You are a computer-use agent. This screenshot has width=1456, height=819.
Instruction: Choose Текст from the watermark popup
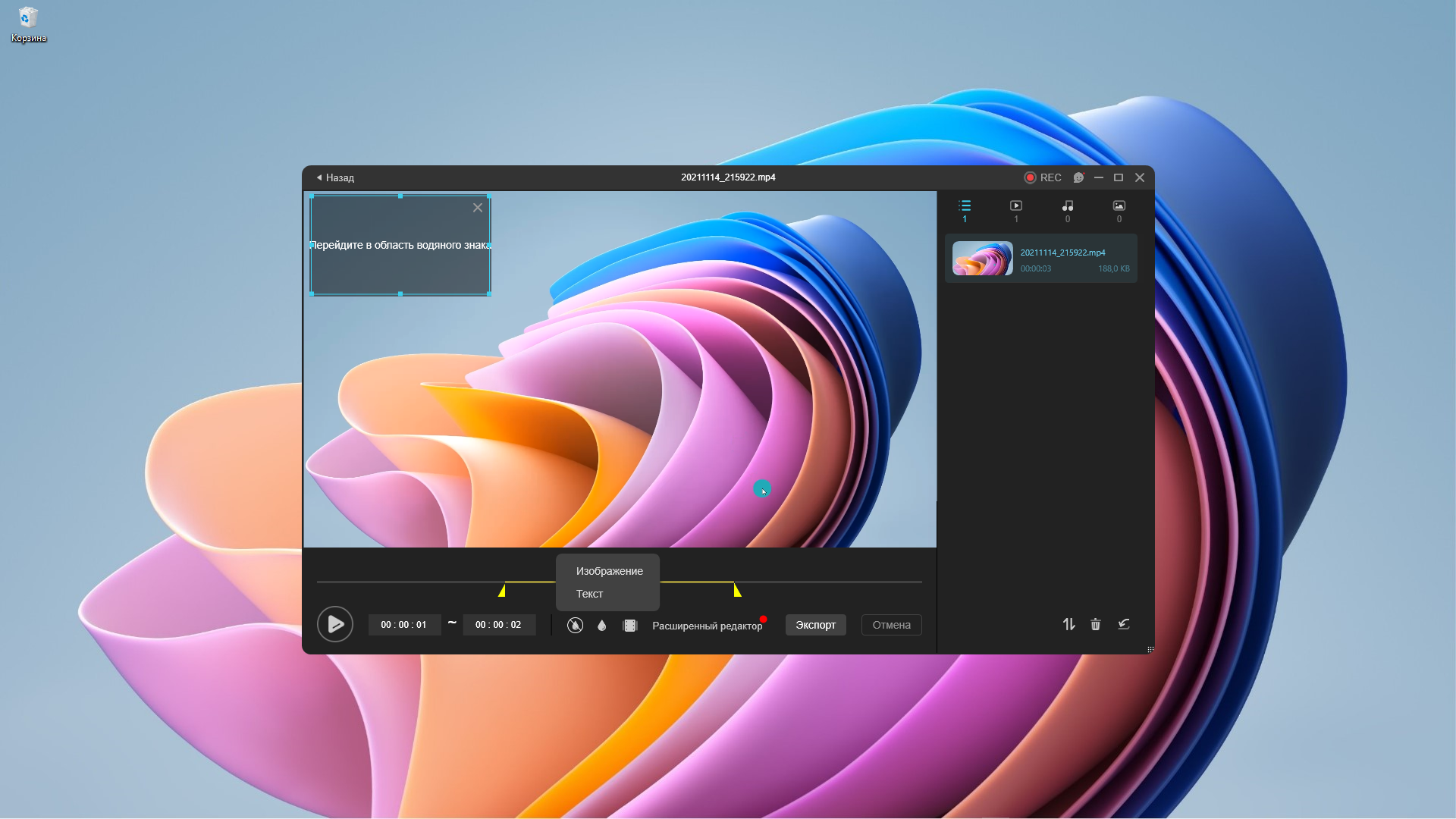point(589,594)
